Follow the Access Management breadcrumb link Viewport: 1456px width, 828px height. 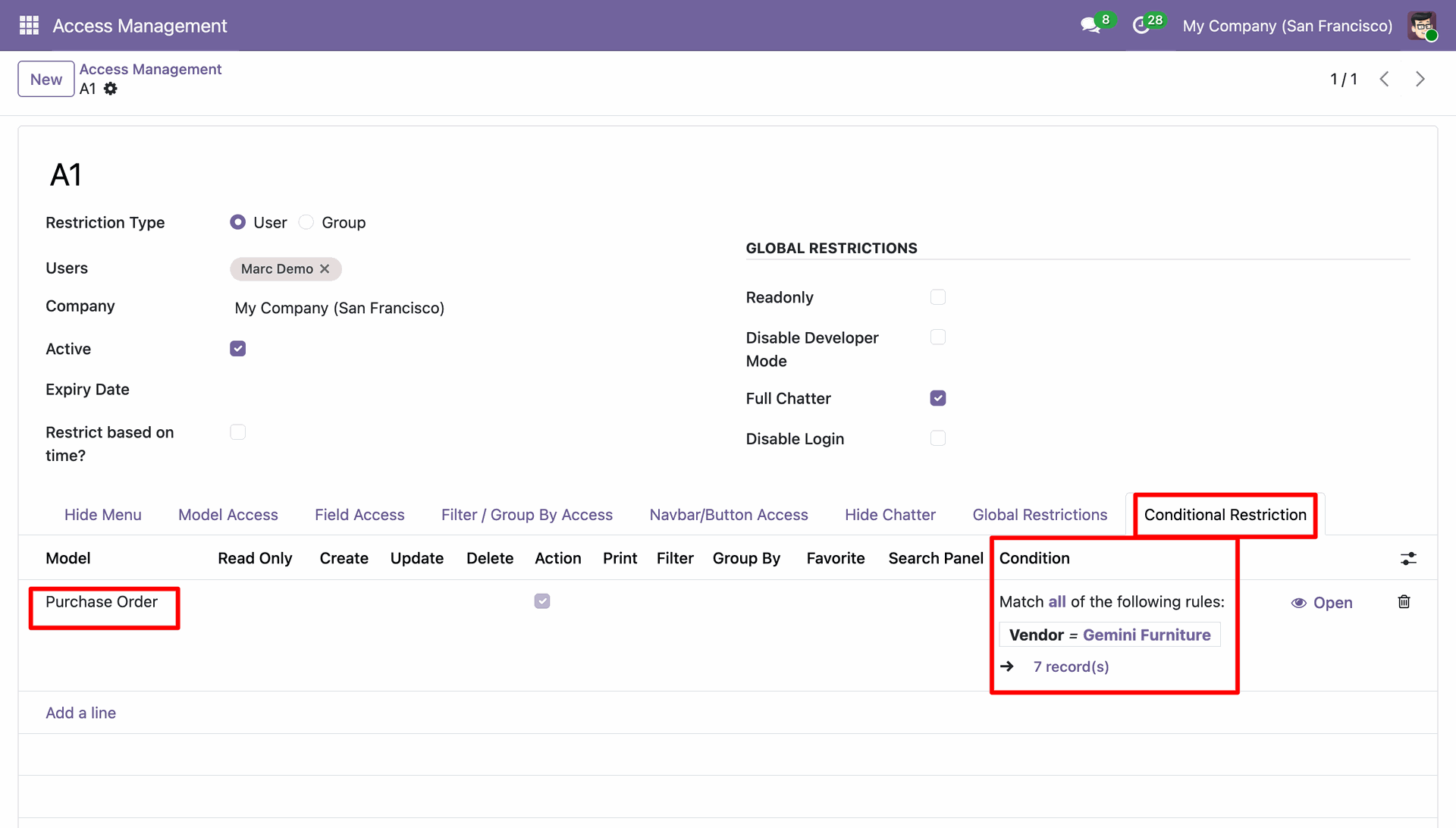tap(150, 69)
